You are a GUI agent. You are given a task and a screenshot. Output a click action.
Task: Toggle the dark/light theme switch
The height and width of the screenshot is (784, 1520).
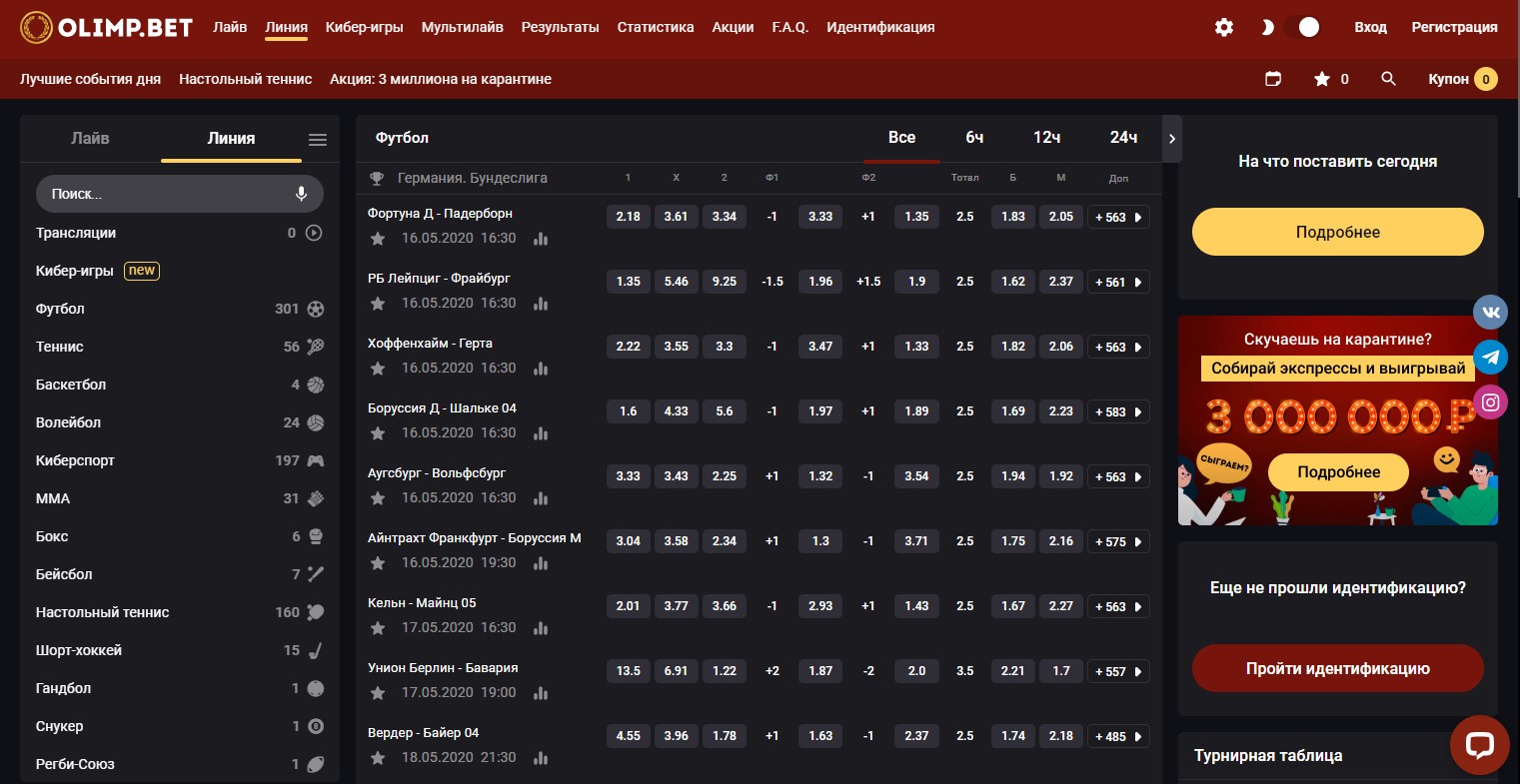pyautogui.click(x=1289, y=27)
